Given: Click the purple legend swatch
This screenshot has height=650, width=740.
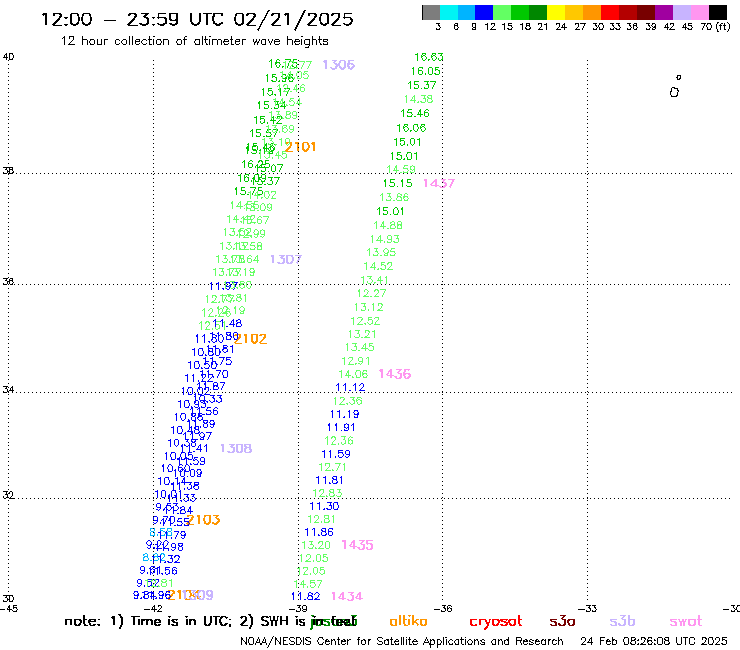Looking at the screenshot, I should [664, 12].
